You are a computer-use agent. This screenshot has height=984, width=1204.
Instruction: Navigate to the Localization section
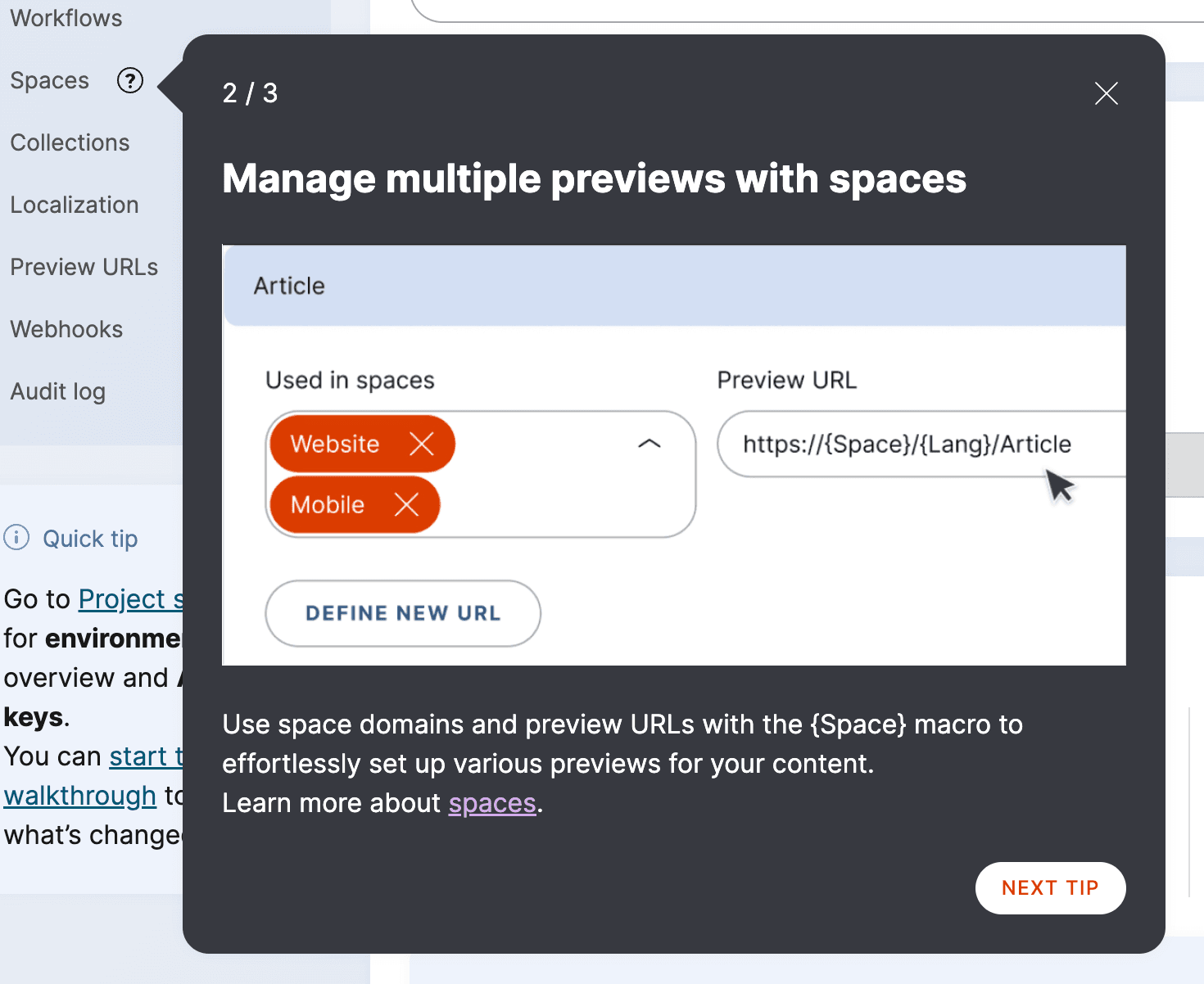point(74,205)
